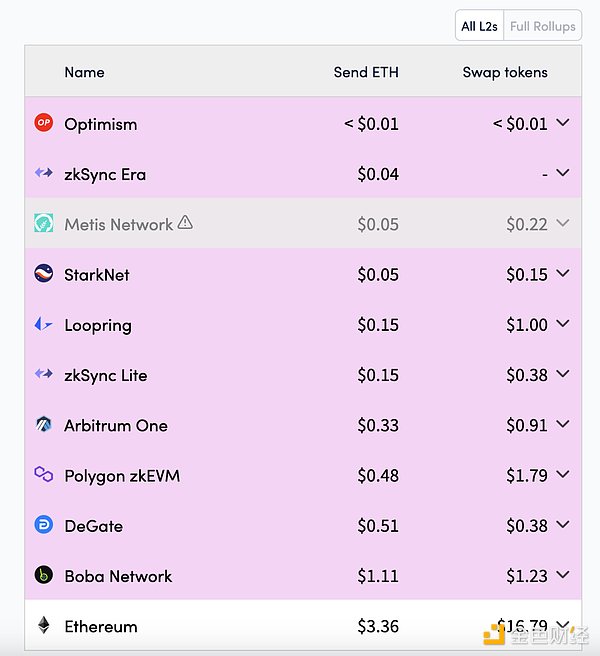600x656 pixels.
Task: Click the Loopring blue logo icon
Action: (x=43, y=324)
